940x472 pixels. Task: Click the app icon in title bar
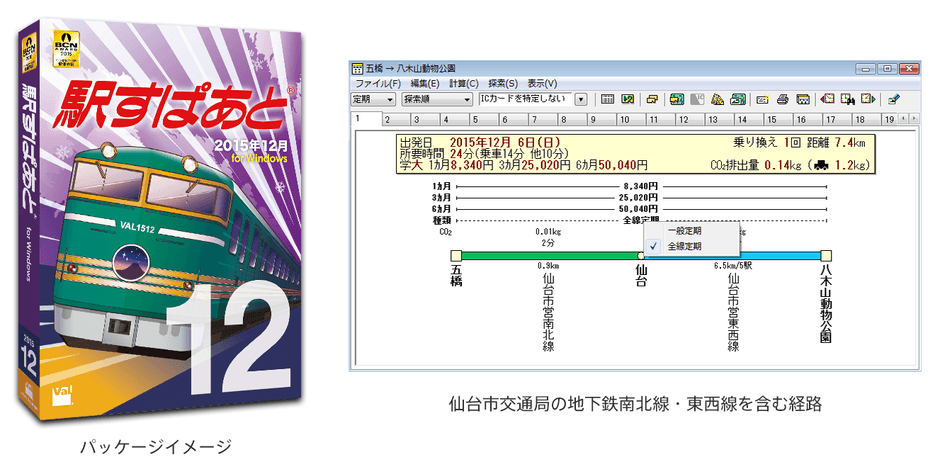point(358,68)
